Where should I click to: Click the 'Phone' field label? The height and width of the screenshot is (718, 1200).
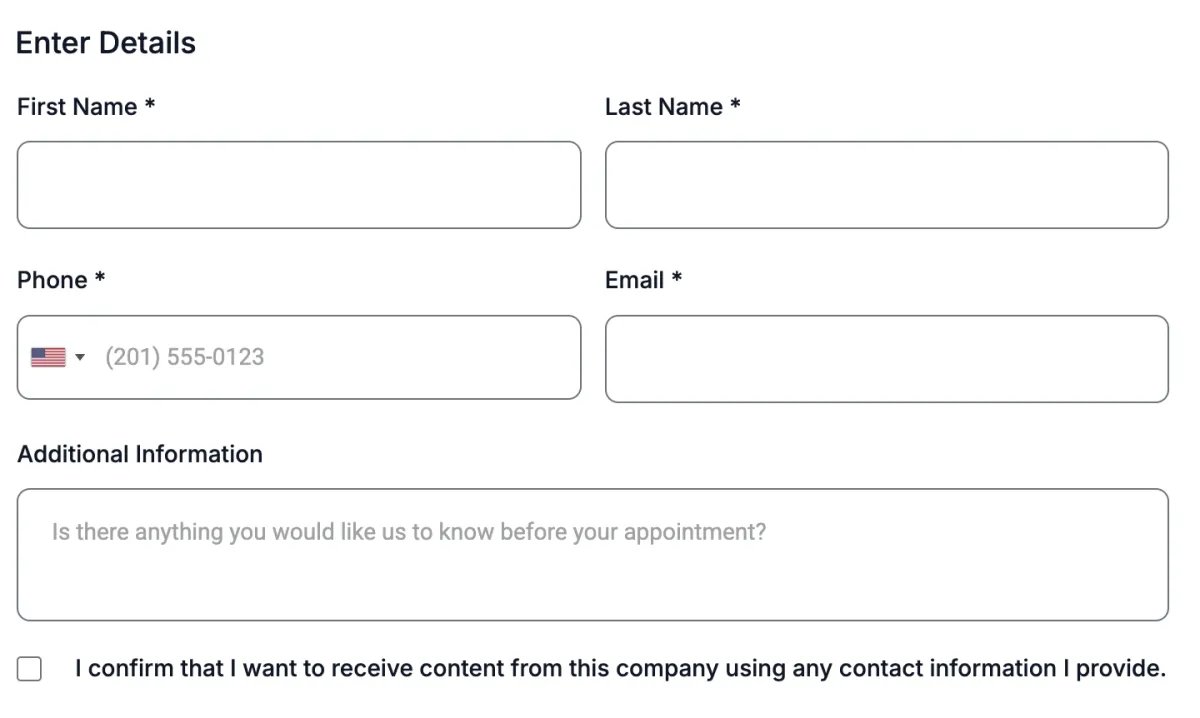tap(52, 280)
